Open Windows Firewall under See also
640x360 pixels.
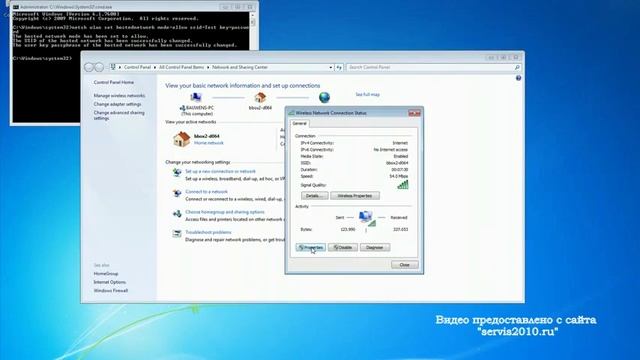click(111, 291)
